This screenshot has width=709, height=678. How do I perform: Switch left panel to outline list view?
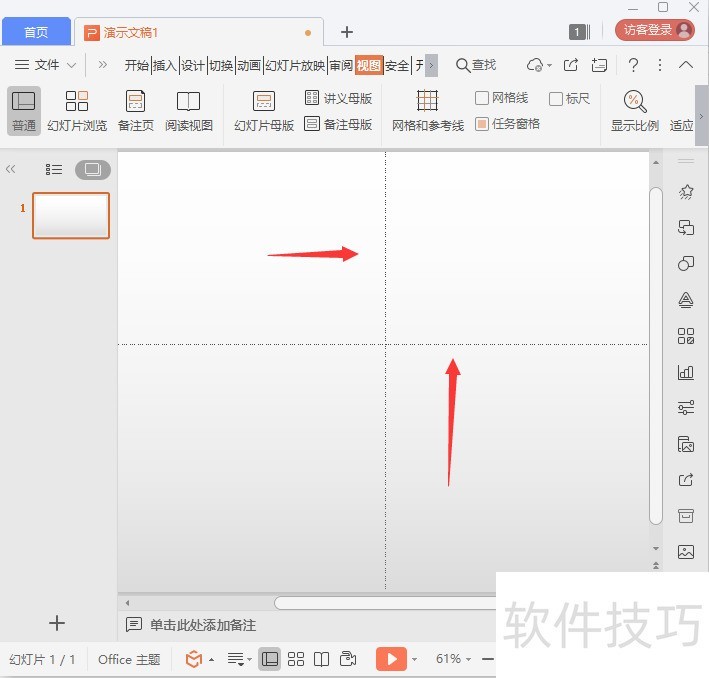[54, 170]
